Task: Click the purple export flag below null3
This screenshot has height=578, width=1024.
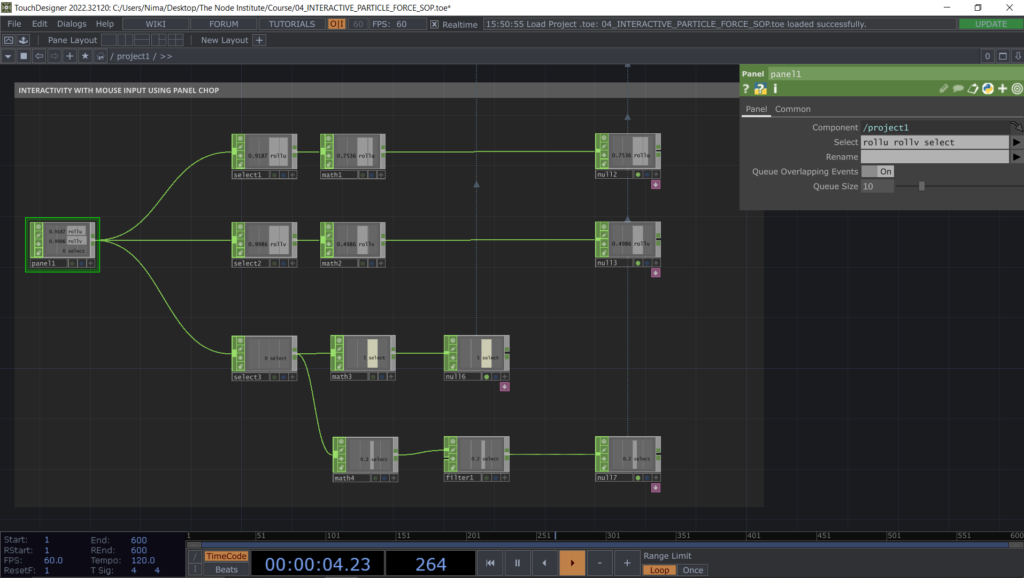Action: (656, 273)
